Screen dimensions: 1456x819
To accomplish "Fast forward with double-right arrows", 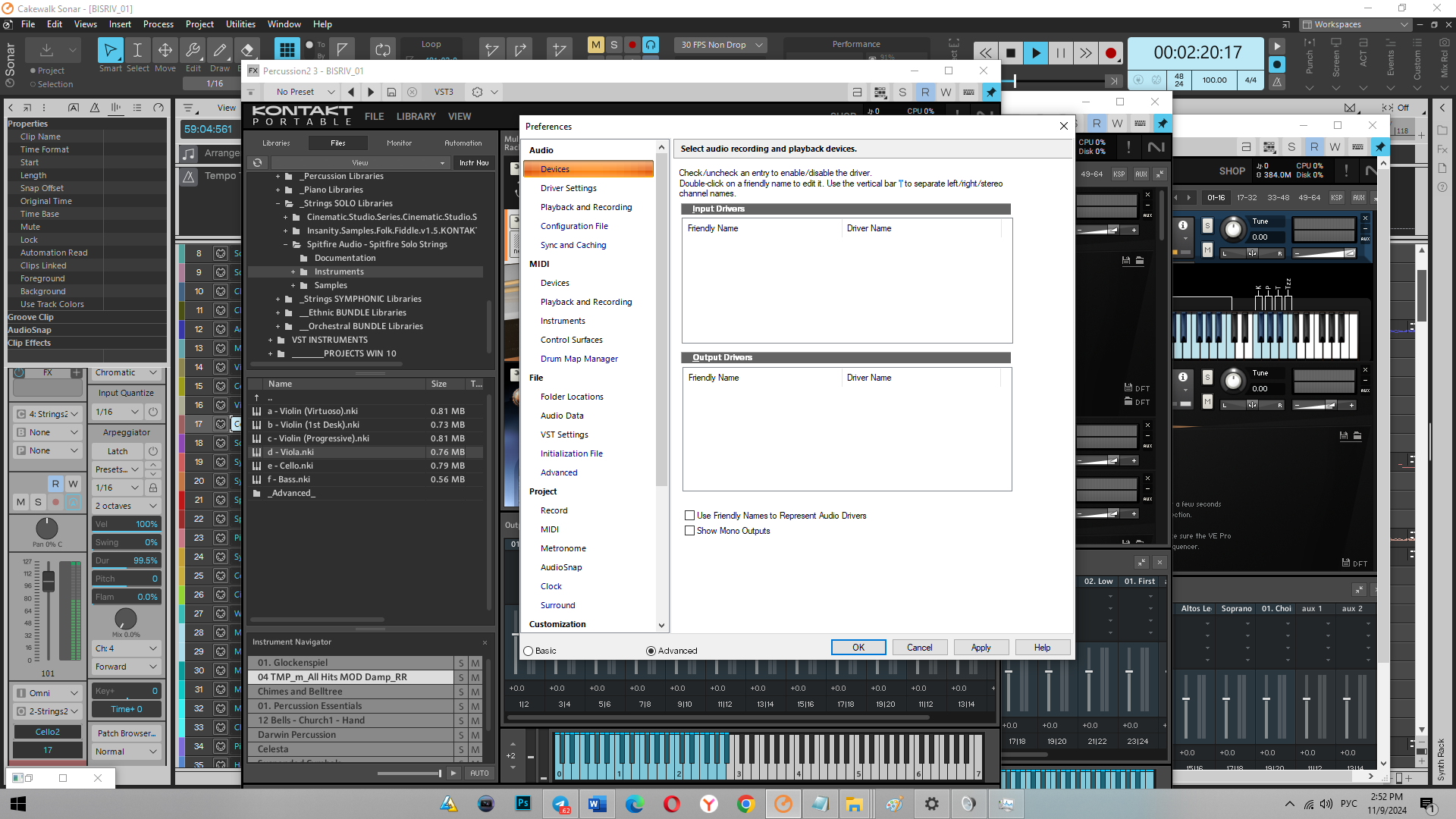I will (x=1085, y=53).
